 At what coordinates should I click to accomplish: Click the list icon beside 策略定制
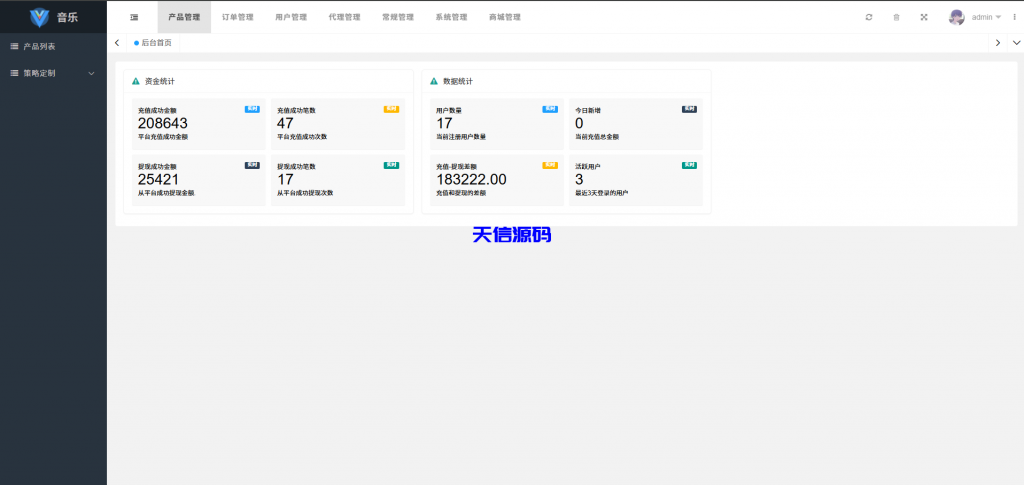point(14,74)
